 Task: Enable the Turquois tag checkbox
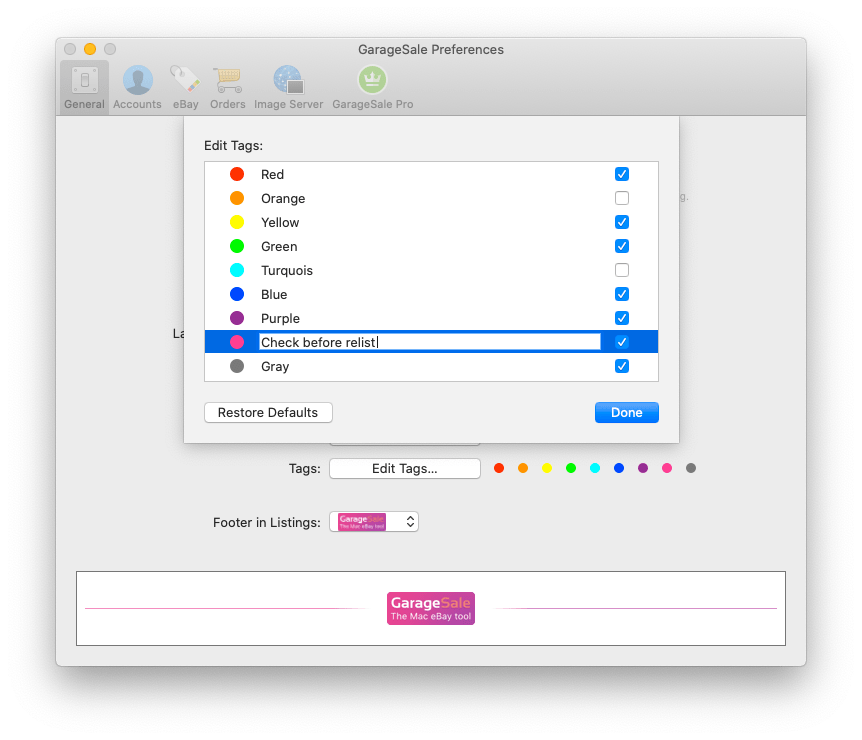click(622, 270)
